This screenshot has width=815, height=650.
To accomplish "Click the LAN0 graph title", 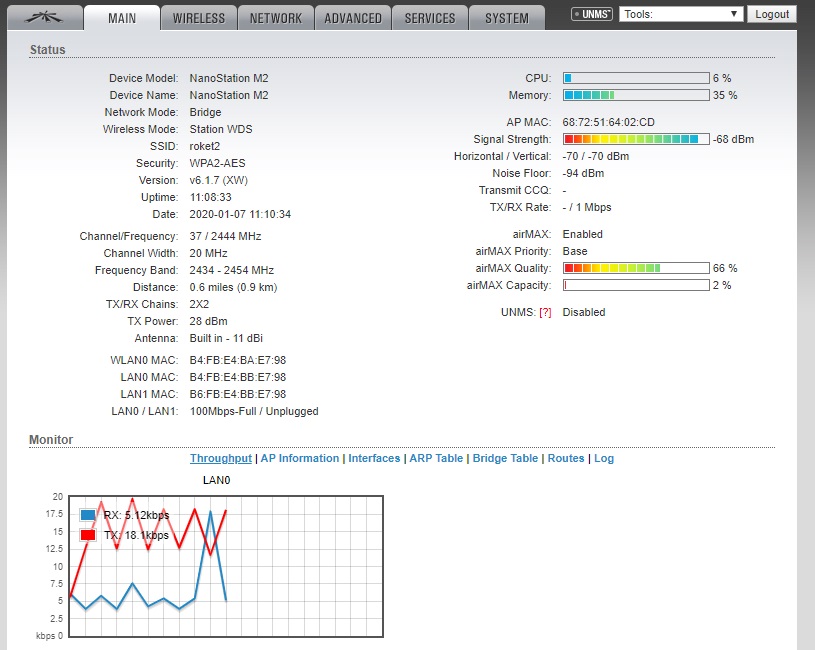I will click(x=216, y=480).
